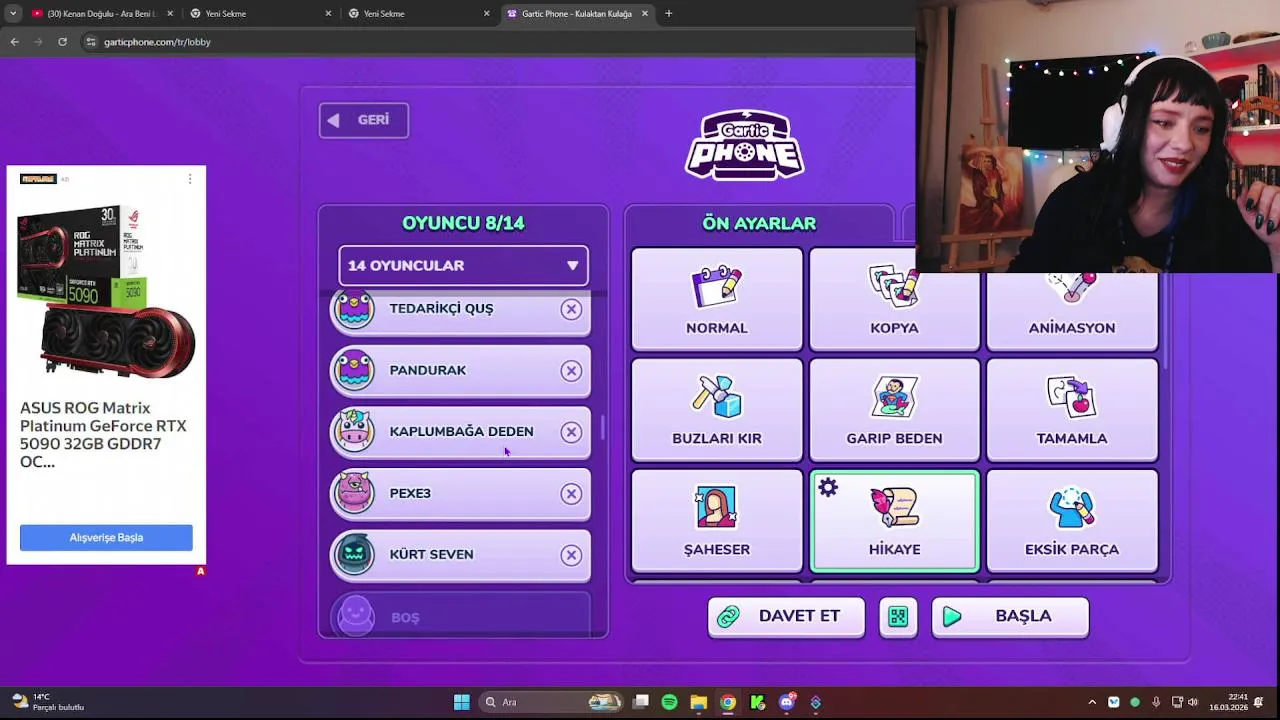Image resolution: width=1280 pixels, height=720 pixels.
Task: Open clock and date panel
Action: point(1229,702)
